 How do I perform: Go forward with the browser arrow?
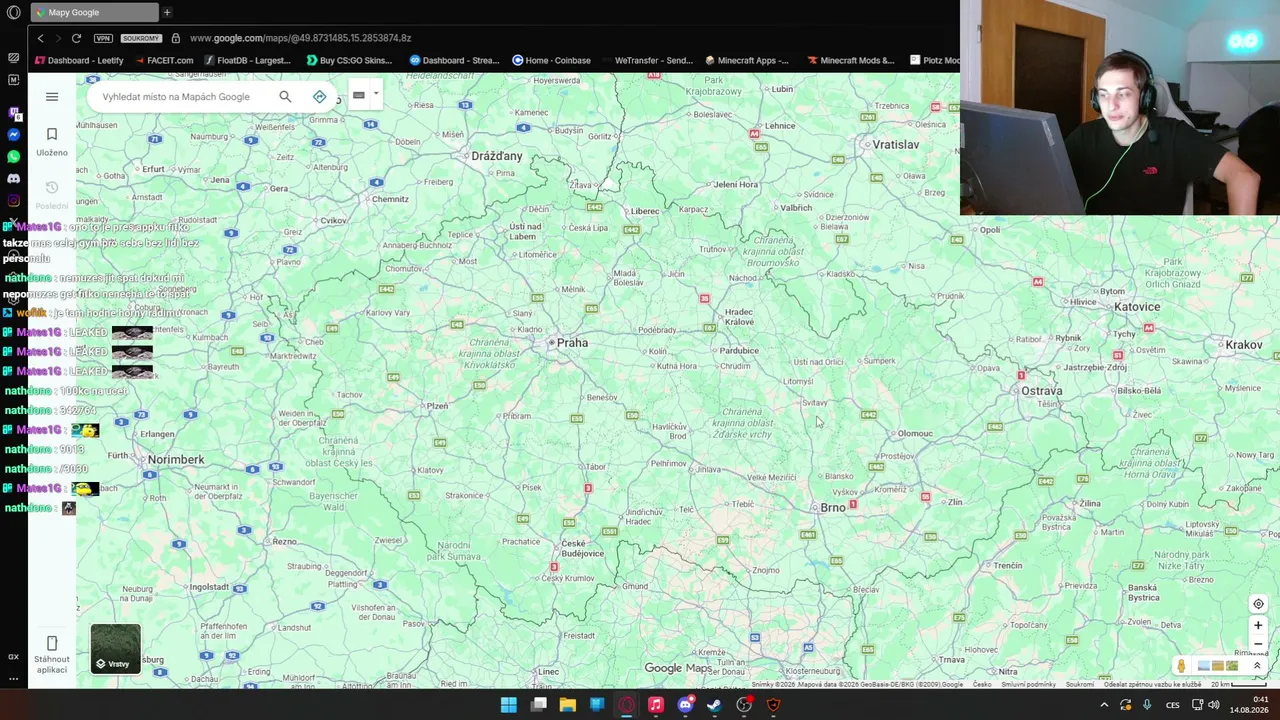[x=58, y=38]
